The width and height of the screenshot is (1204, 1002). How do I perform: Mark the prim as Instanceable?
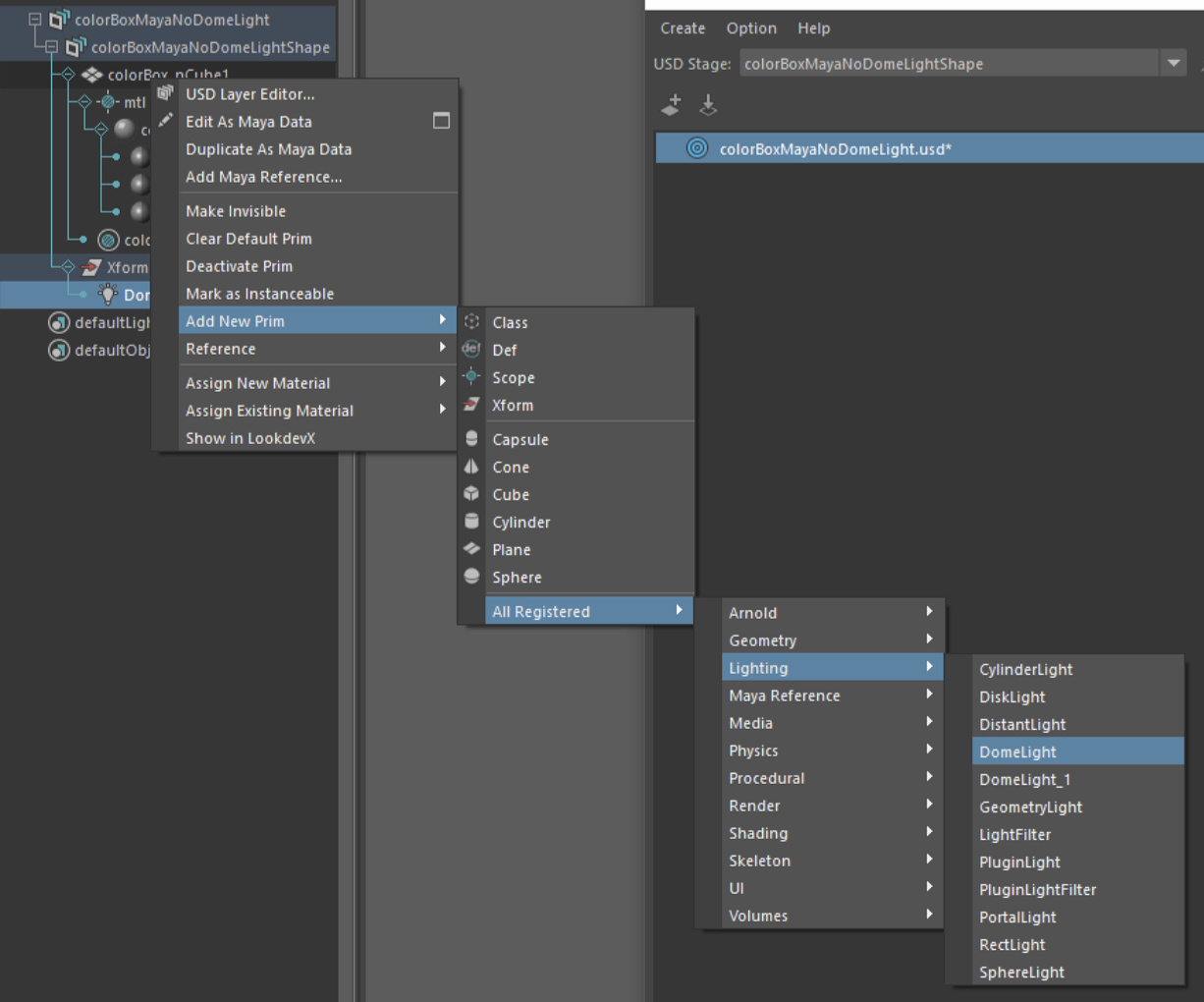coord(259,294)
